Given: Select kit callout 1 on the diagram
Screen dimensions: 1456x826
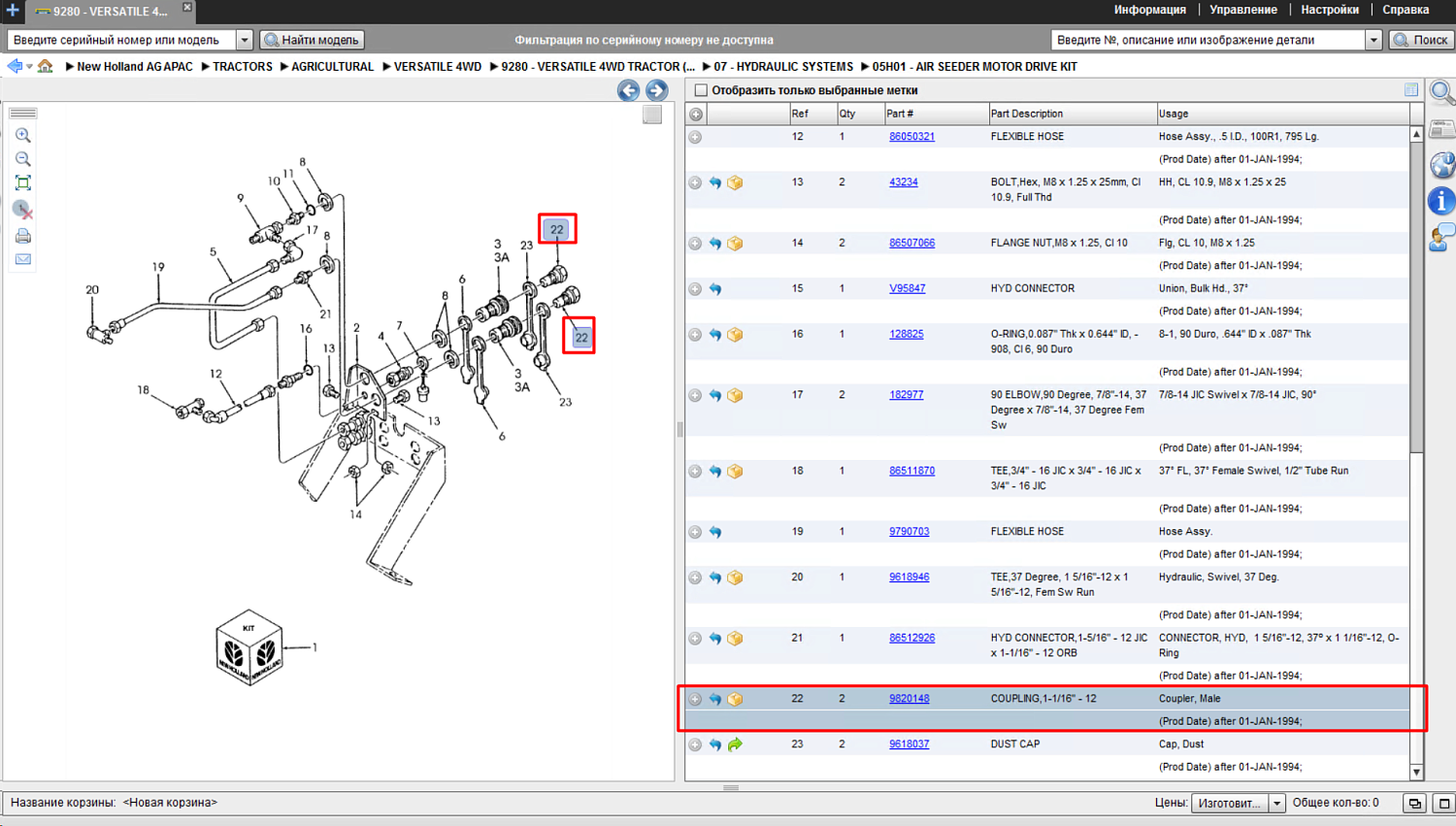Looking at the screenshot, I should pyautogui.click(x=314, y=647).
